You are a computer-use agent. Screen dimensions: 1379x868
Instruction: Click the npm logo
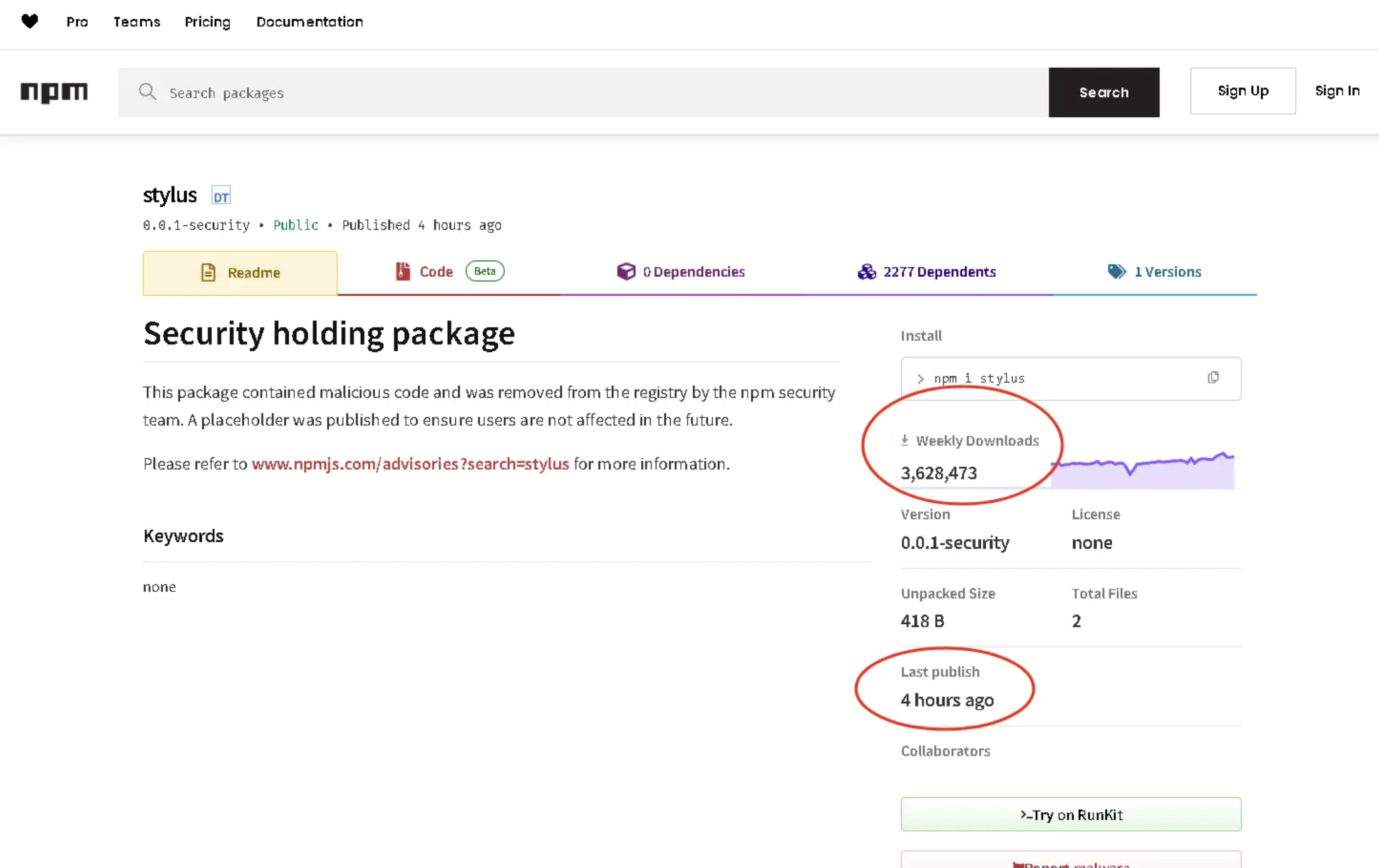(x=54, y=93)
